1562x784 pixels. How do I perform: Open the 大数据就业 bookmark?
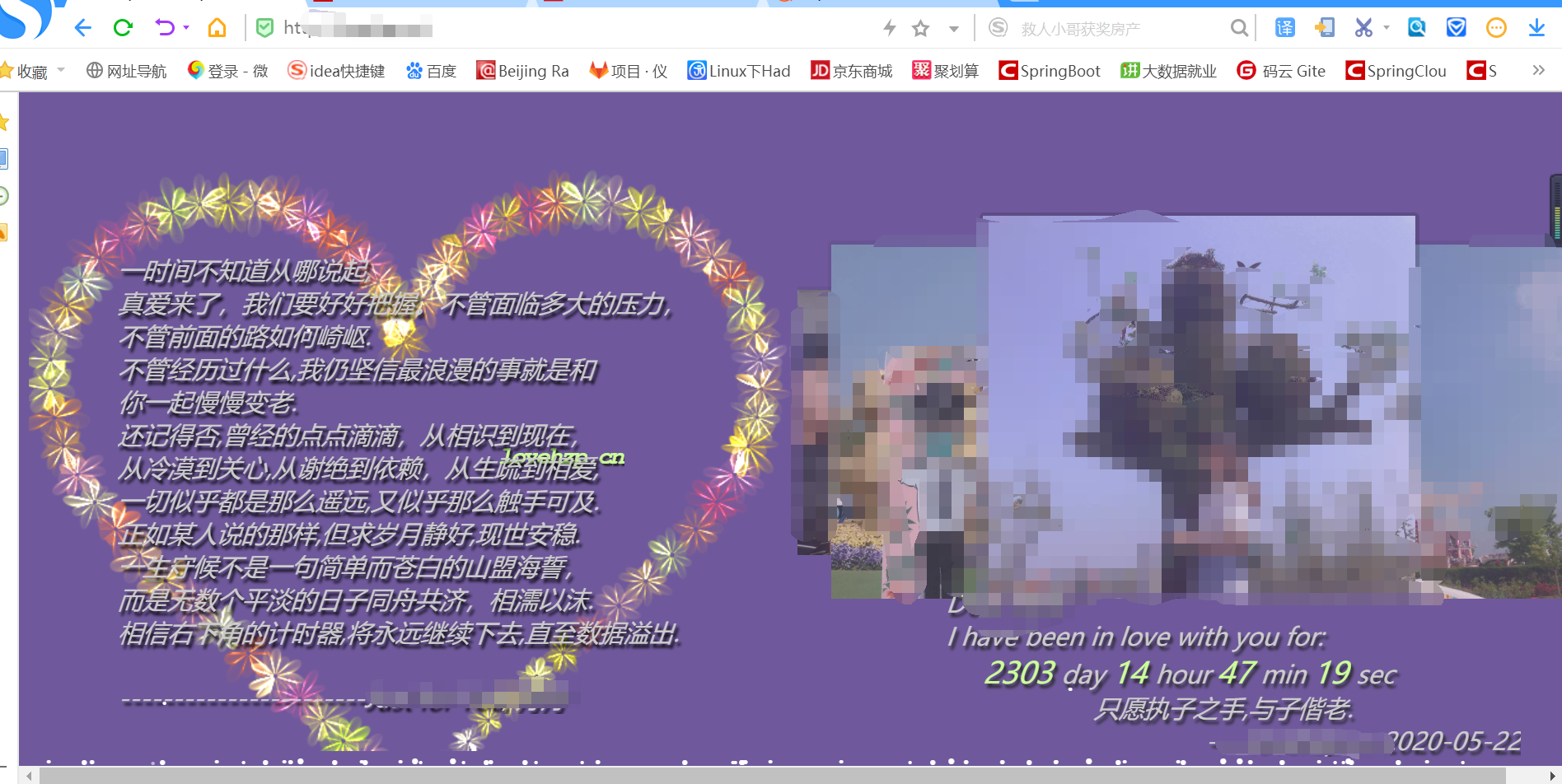(1168, 71)
